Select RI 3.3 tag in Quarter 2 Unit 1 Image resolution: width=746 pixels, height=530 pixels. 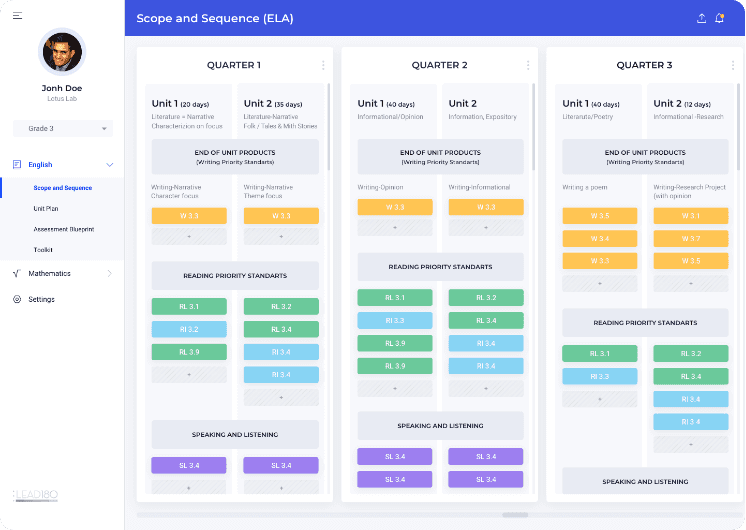click(x=395, y=320)
